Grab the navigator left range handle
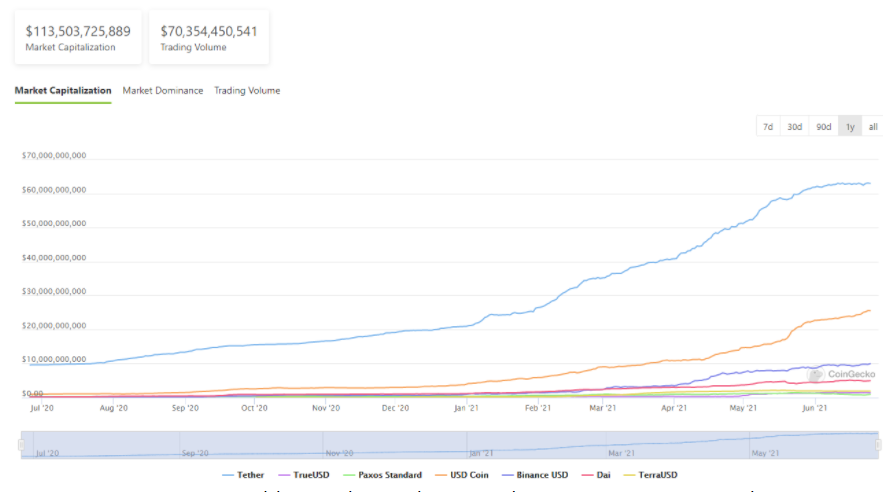This screenshot has height=492, width=883. point(21,445)
